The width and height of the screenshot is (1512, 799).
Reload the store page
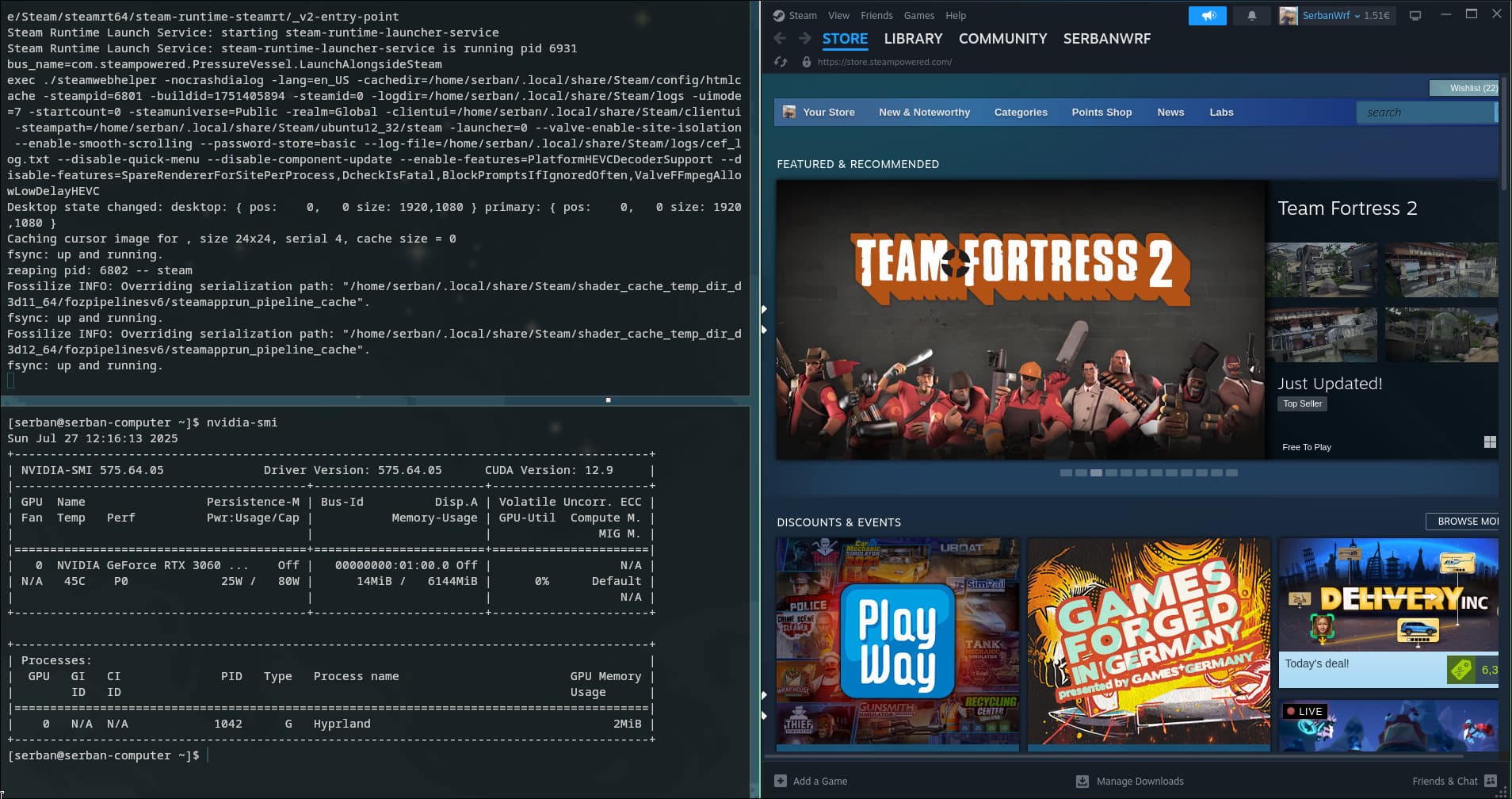(x=781, y=62)
